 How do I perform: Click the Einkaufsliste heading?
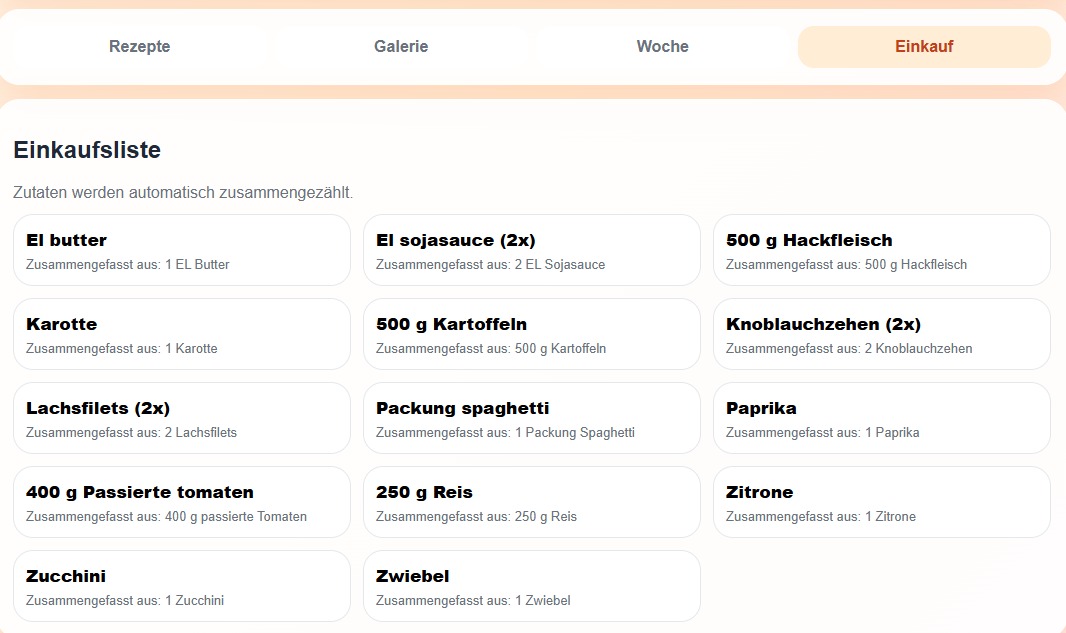87,150
